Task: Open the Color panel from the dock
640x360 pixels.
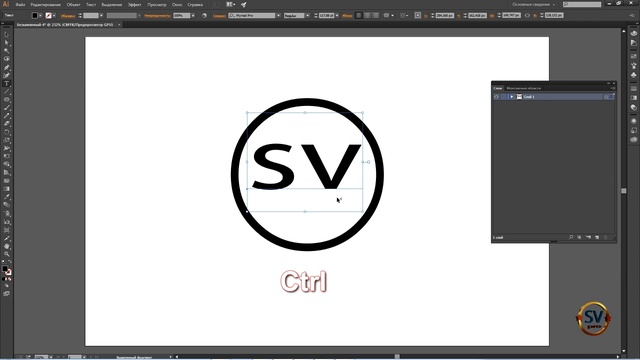Action: (633, 33)
